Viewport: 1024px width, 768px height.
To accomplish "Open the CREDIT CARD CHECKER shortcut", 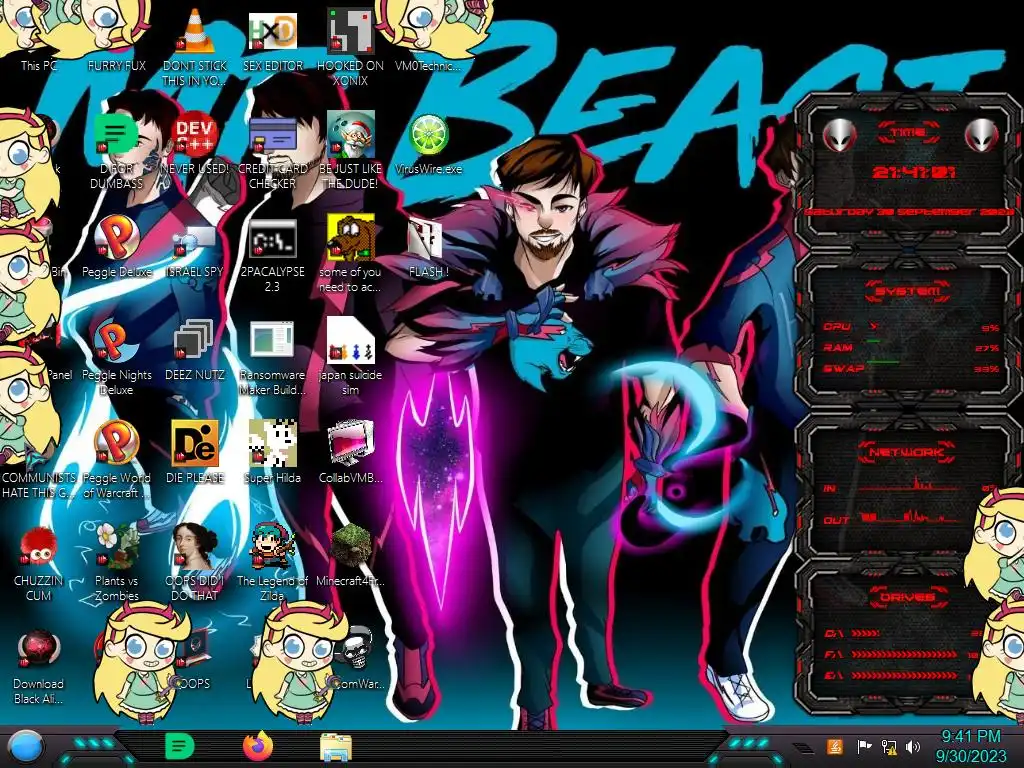I will click(x=272, y=136).
